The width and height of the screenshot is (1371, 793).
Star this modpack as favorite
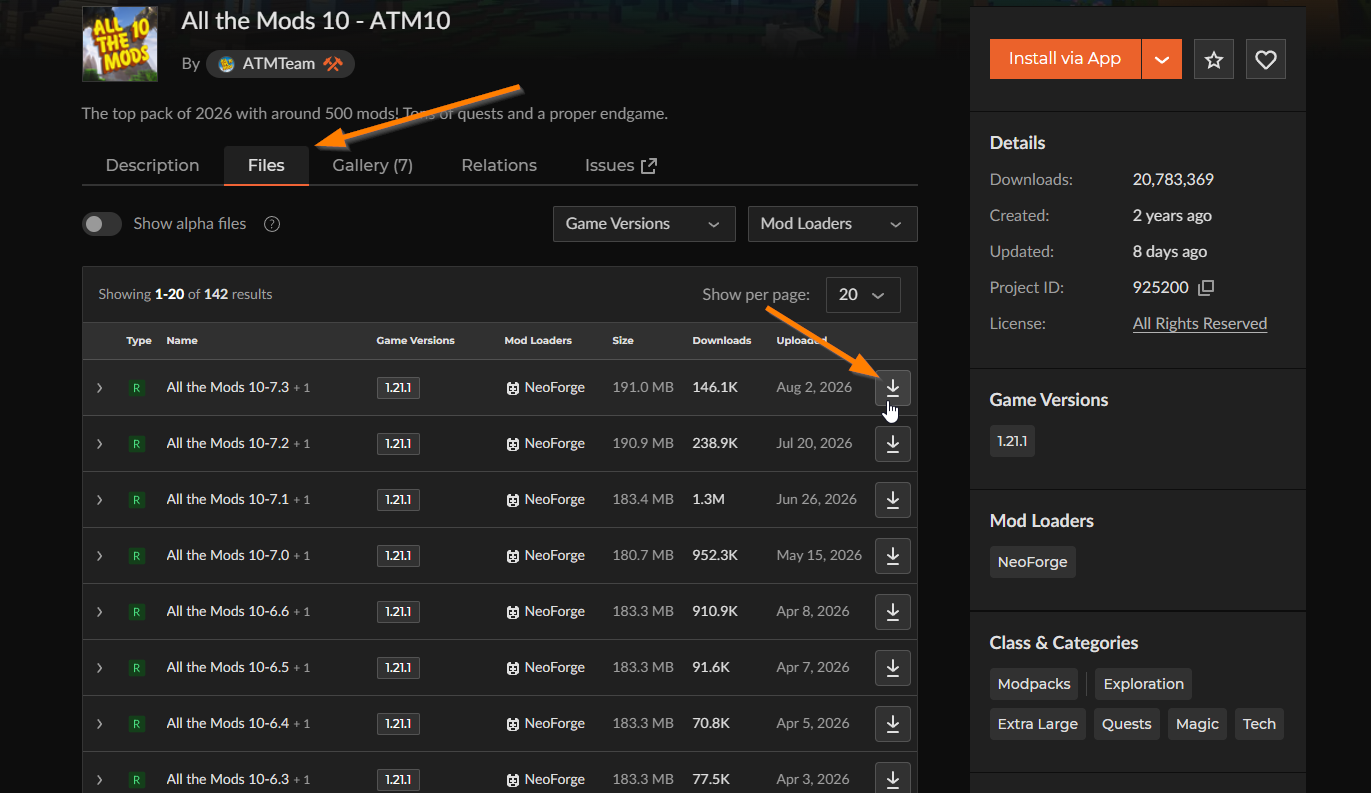(x=1214, y=59)
